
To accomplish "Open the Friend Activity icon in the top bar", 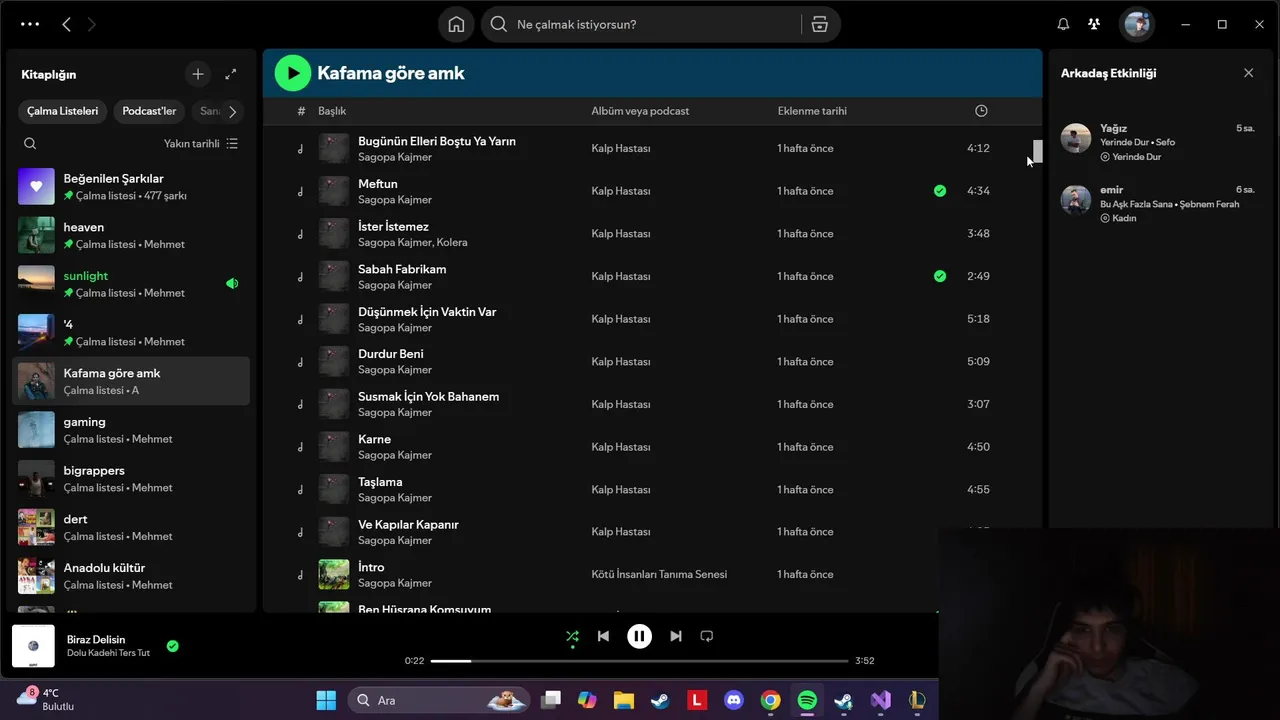I will [x=1094, y=25].
